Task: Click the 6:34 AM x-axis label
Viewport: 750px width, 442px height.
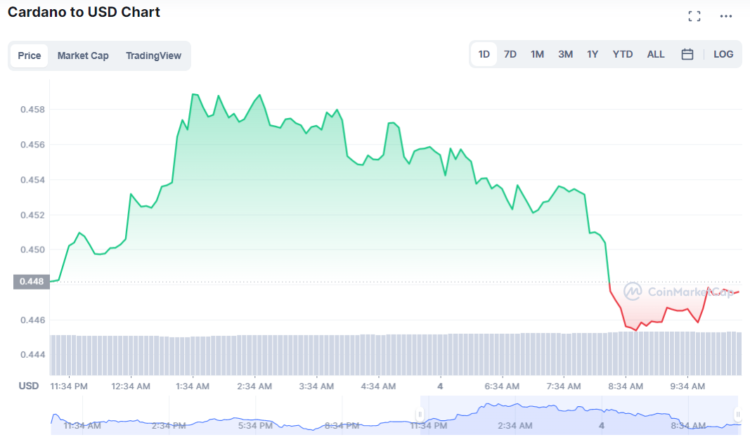Action: coord(502,386)
